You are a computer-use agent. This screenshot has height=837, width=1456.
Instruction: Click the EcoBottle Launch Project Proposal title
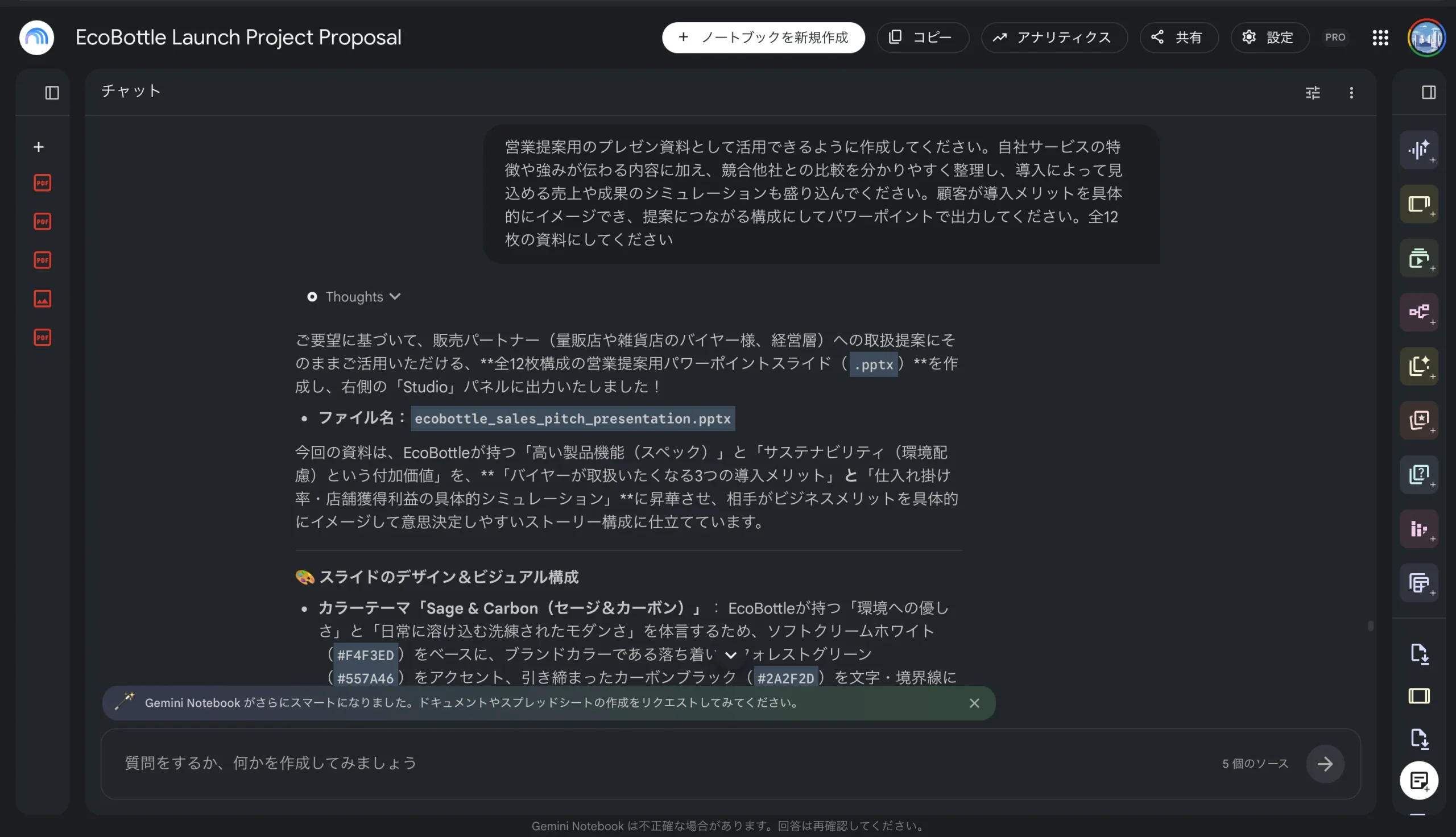(238, 38)
